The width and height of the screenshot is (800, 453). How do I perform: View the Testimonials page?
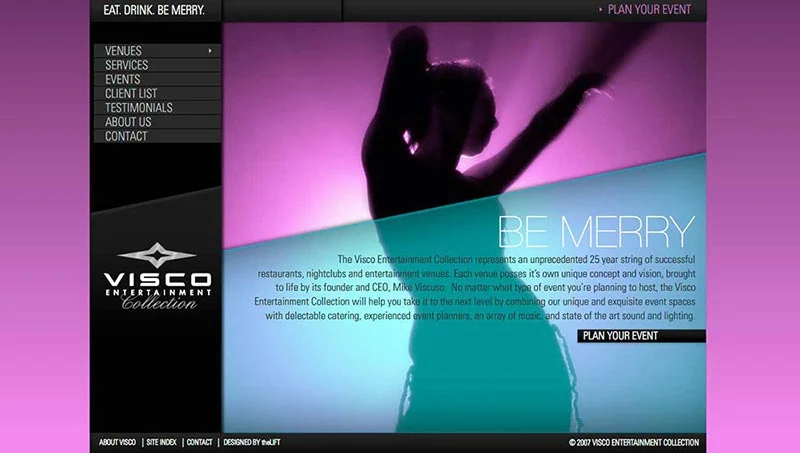[x=157, y=108]
